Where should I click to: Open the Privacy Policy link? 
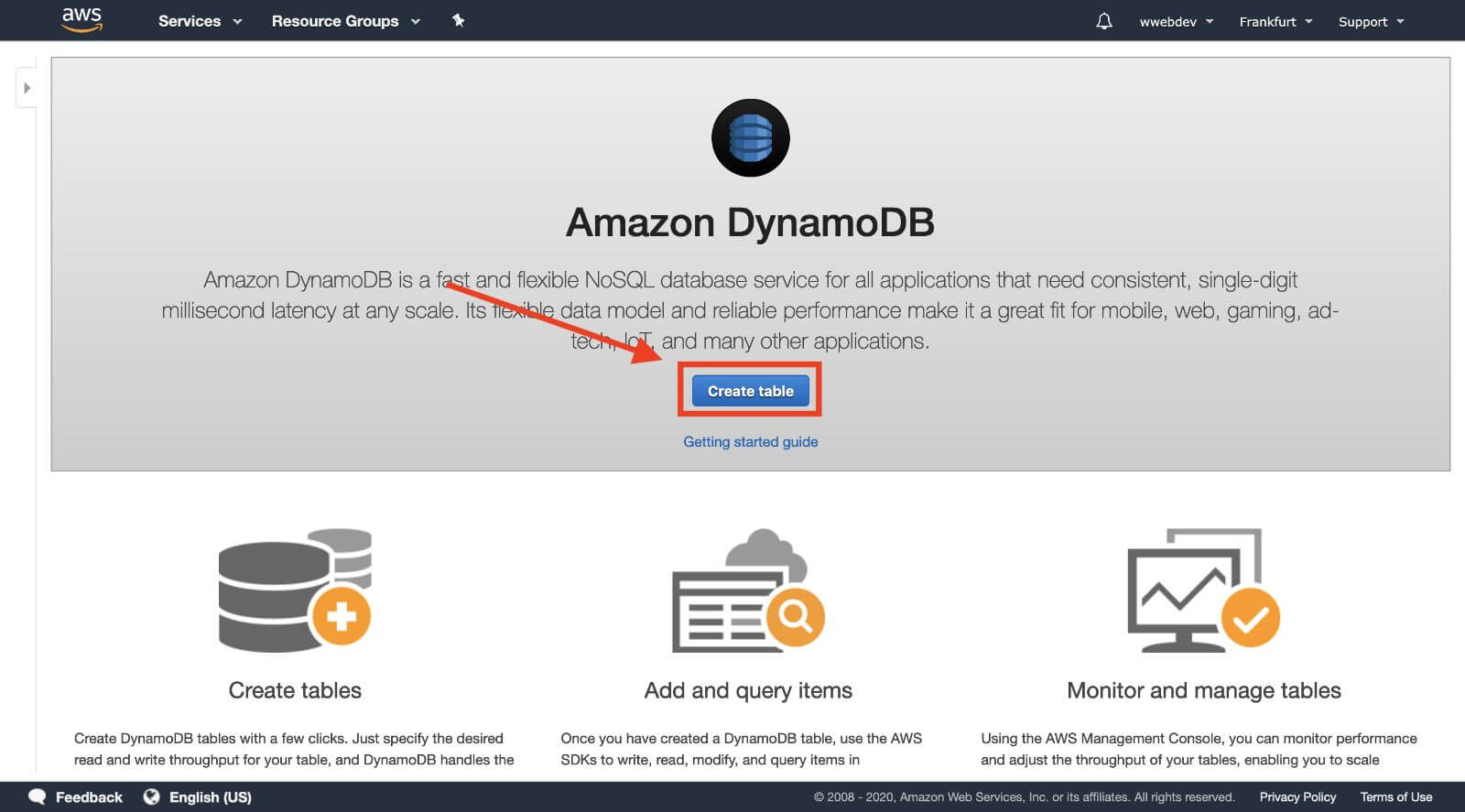1297,797
